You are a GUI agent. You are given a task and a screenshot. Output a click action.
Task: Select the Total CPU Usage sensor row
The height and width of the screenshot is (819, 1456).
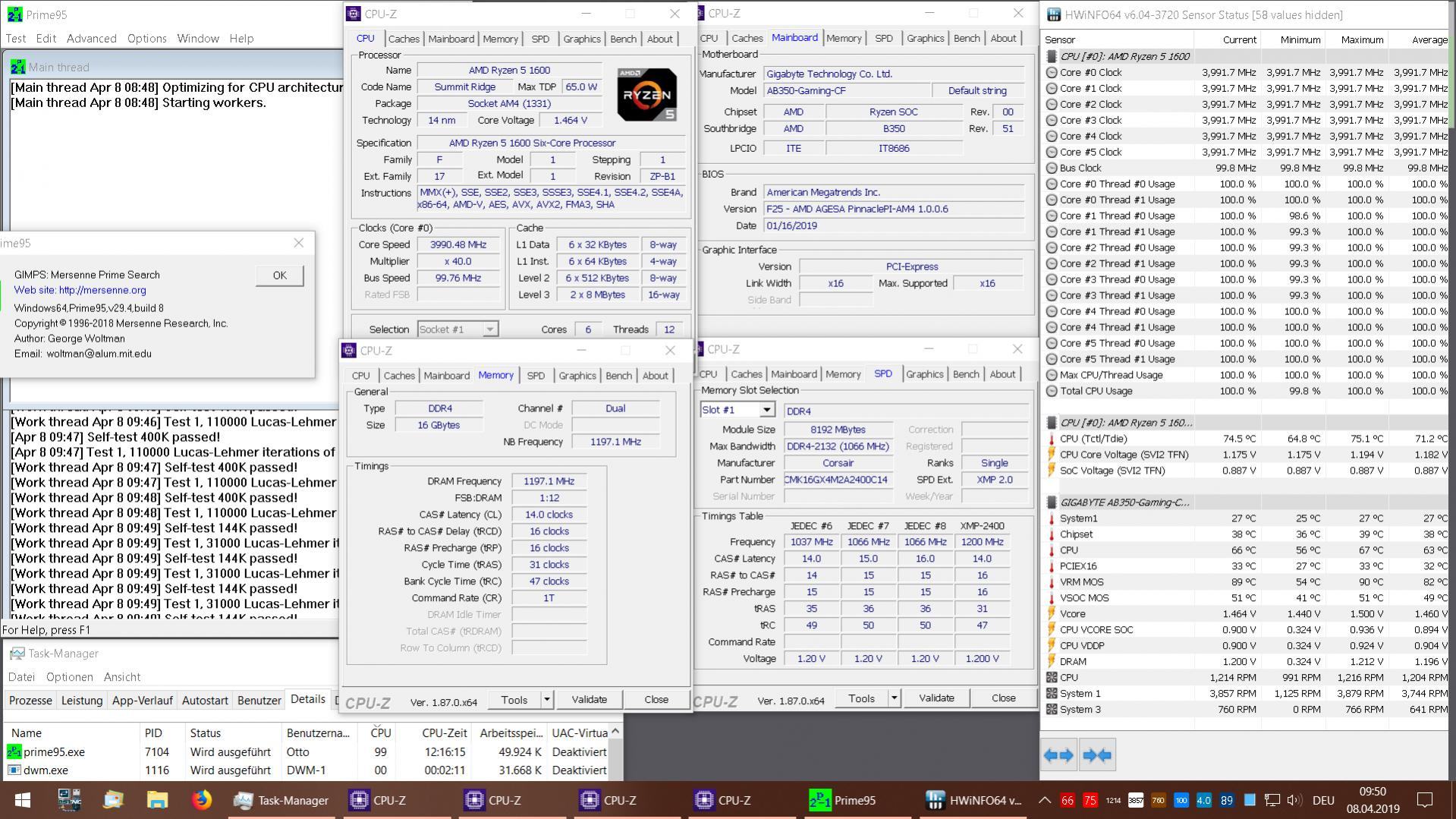(x=1246, y=392)
